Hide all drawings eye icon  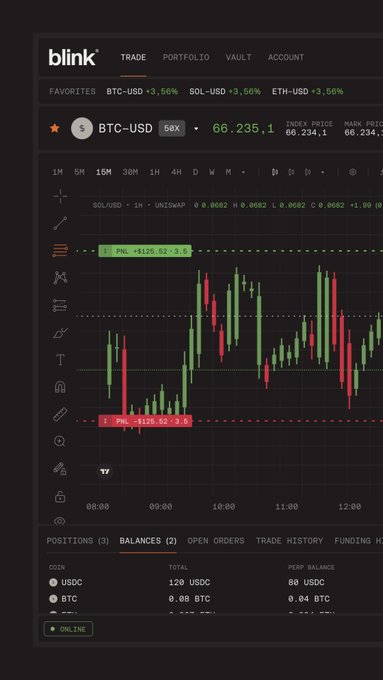[60, 521]
